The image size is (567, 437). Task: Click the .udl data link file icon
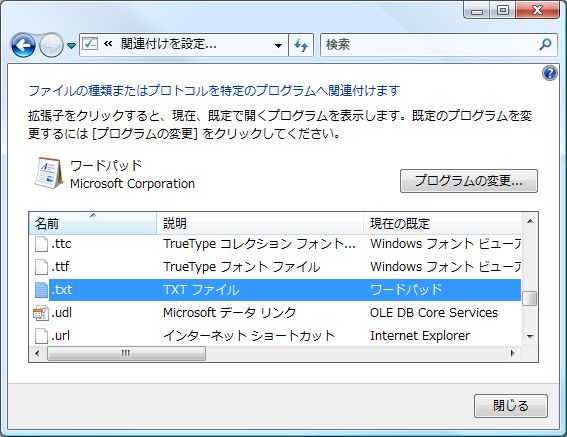click(41, 313)
